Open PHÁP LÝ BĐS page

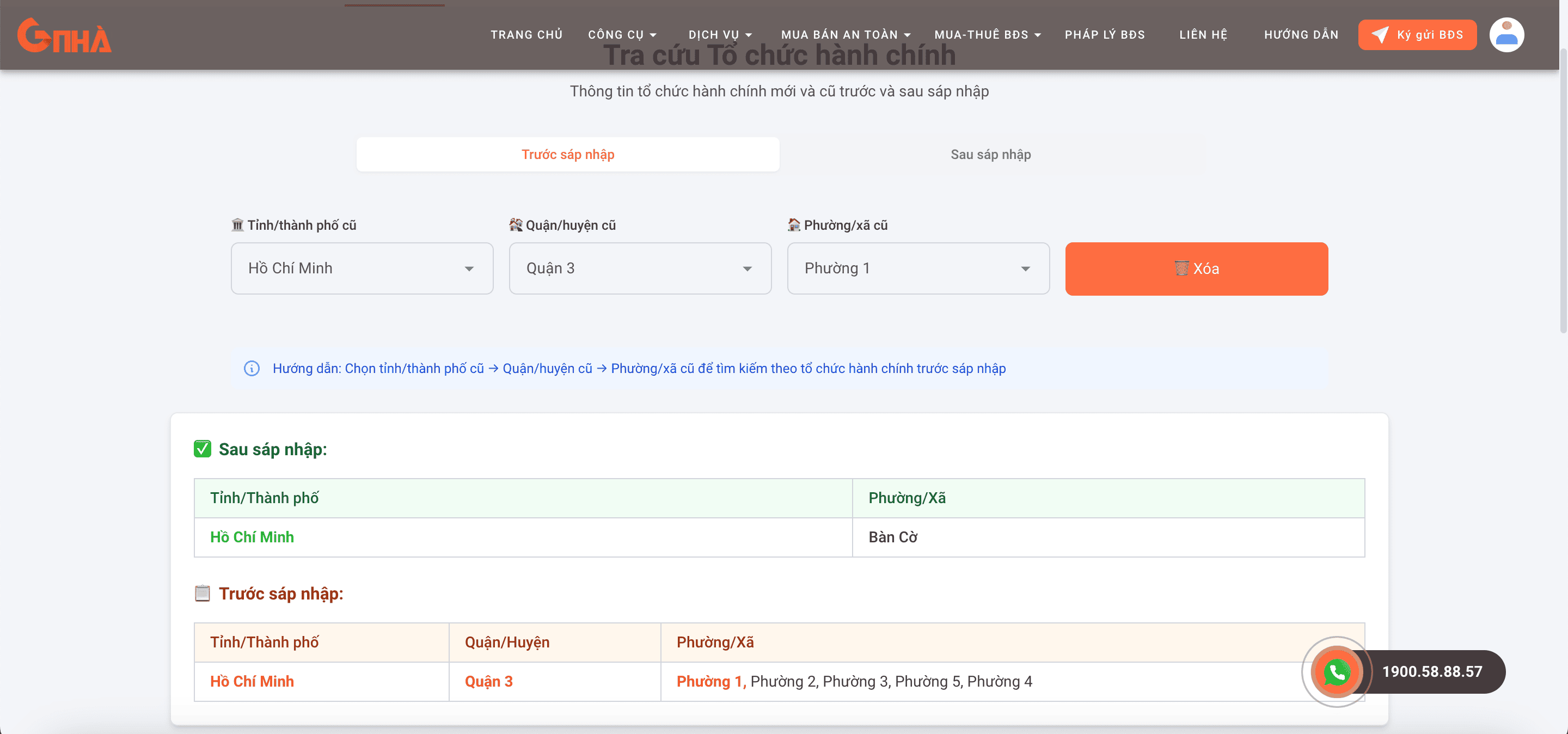[1105, 35]
